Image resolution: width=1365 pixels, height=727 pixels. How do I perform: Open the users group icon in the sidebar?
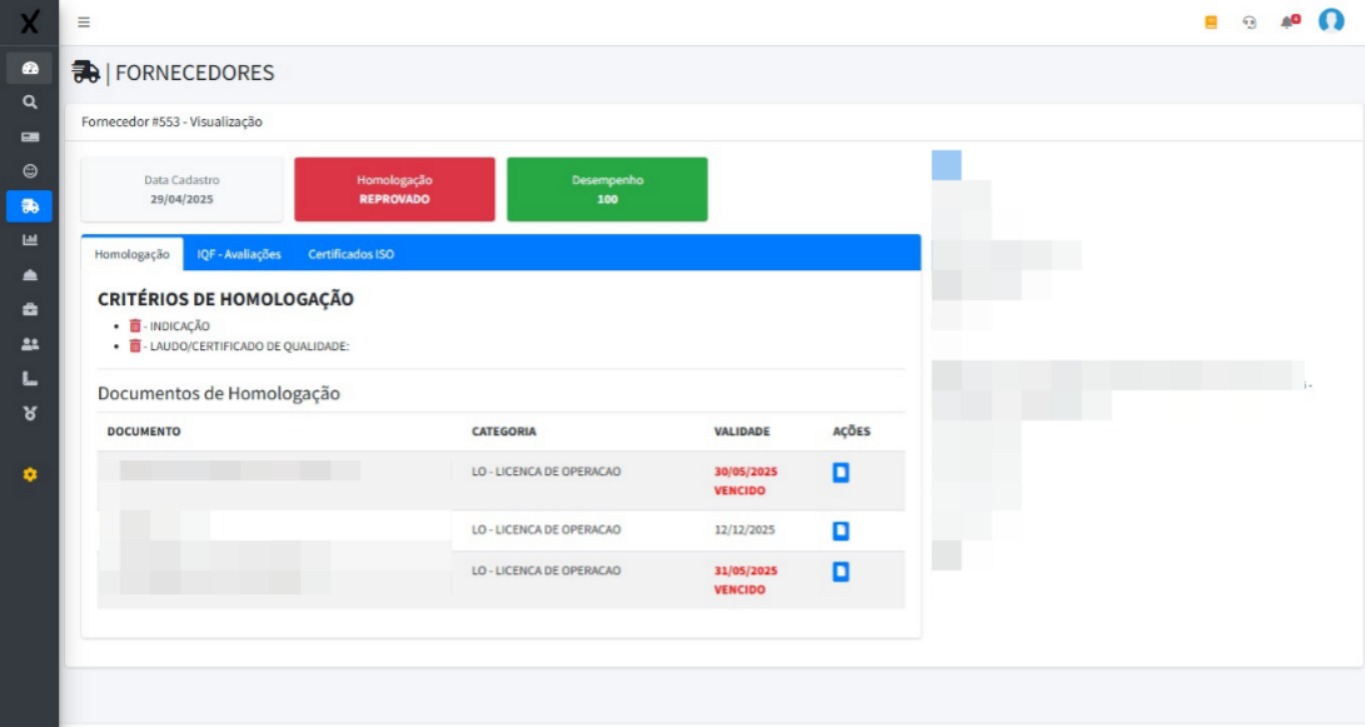click(x=30, y=344)
